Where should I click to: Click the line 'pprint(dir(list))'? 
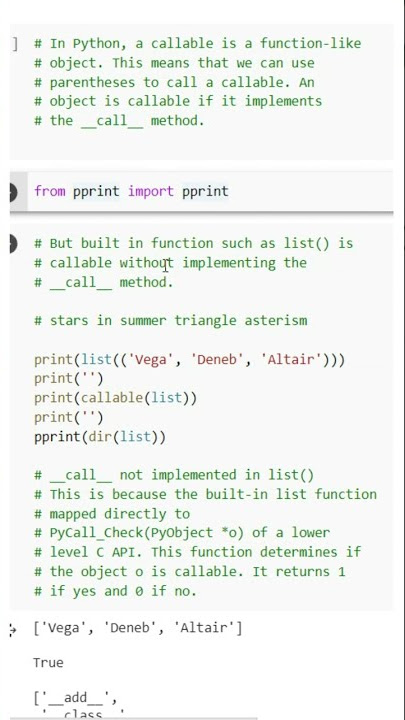(x=100, y=436)
